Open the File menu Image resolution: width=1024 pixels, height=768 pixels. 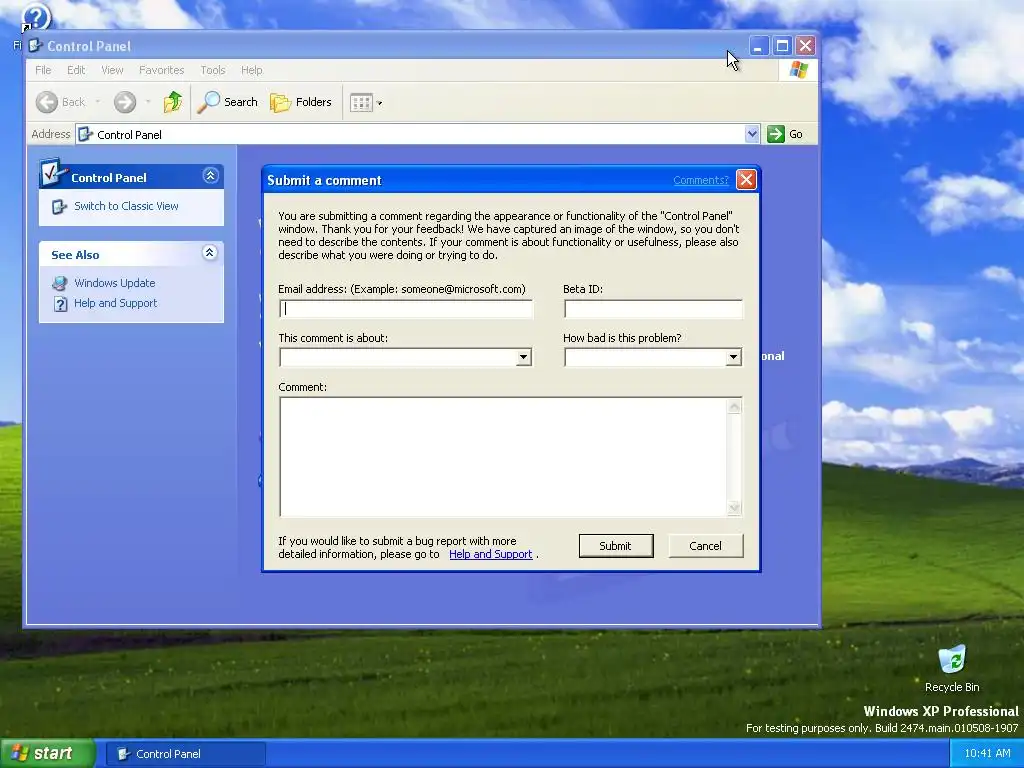pyautogui.click(x=43, y=70)
